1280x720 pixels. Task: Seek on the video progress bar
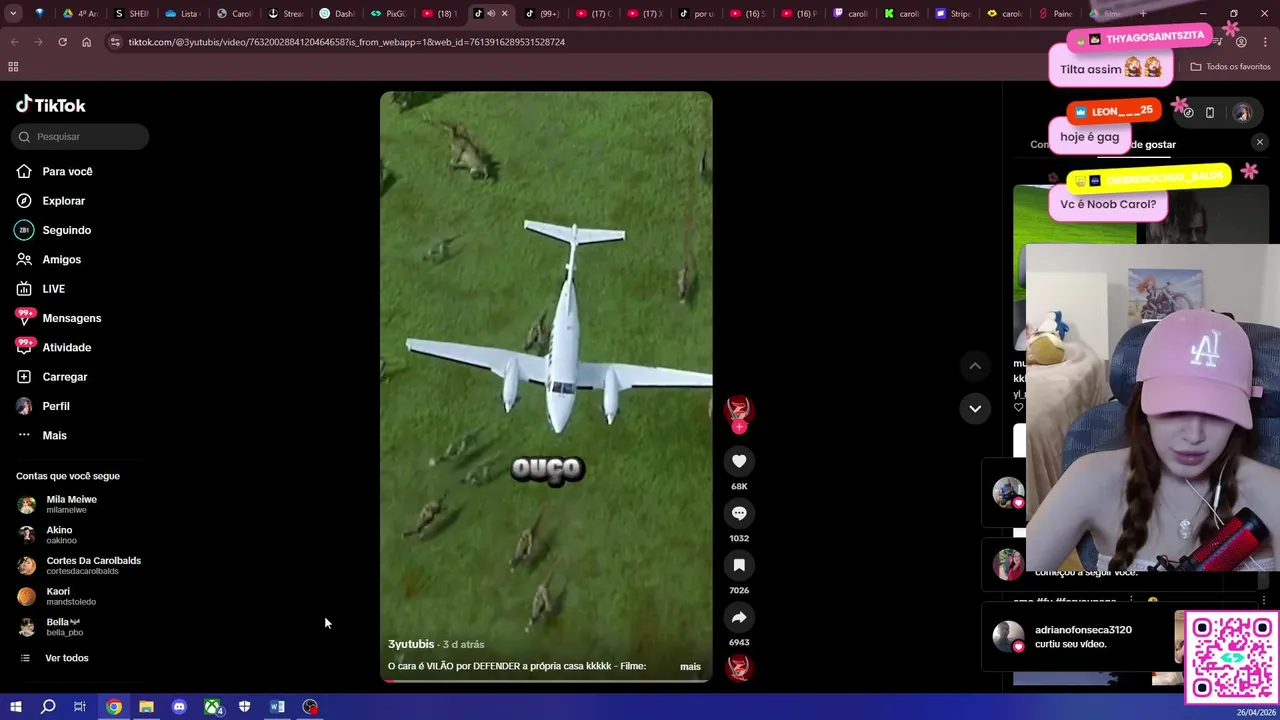pos(546,681)
